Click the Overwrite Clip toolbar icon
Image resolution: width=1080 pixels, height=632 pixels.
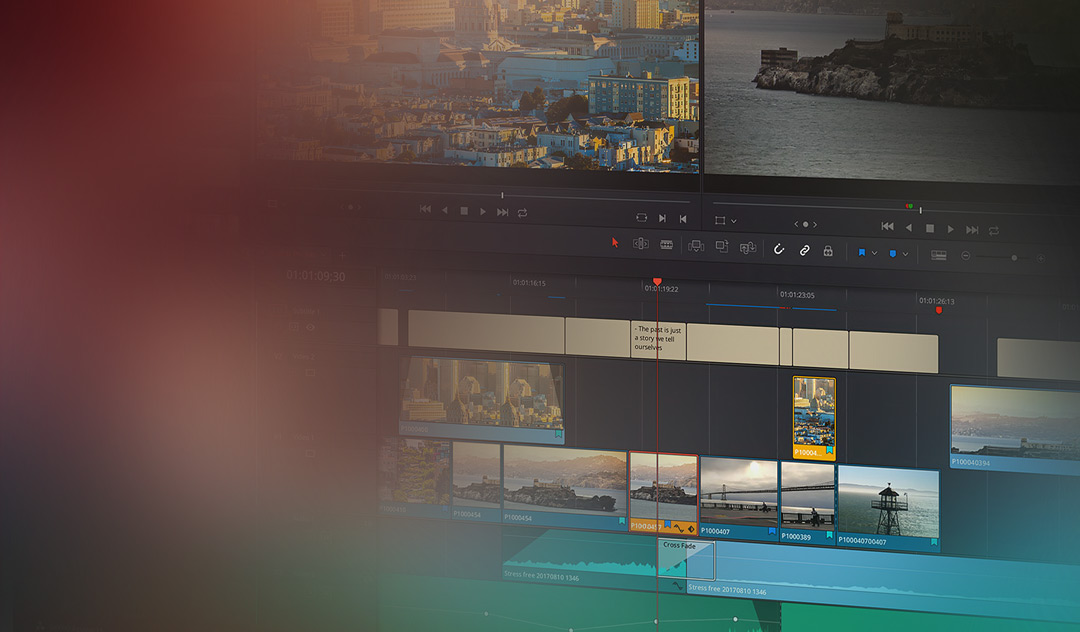tap(722, 246)
